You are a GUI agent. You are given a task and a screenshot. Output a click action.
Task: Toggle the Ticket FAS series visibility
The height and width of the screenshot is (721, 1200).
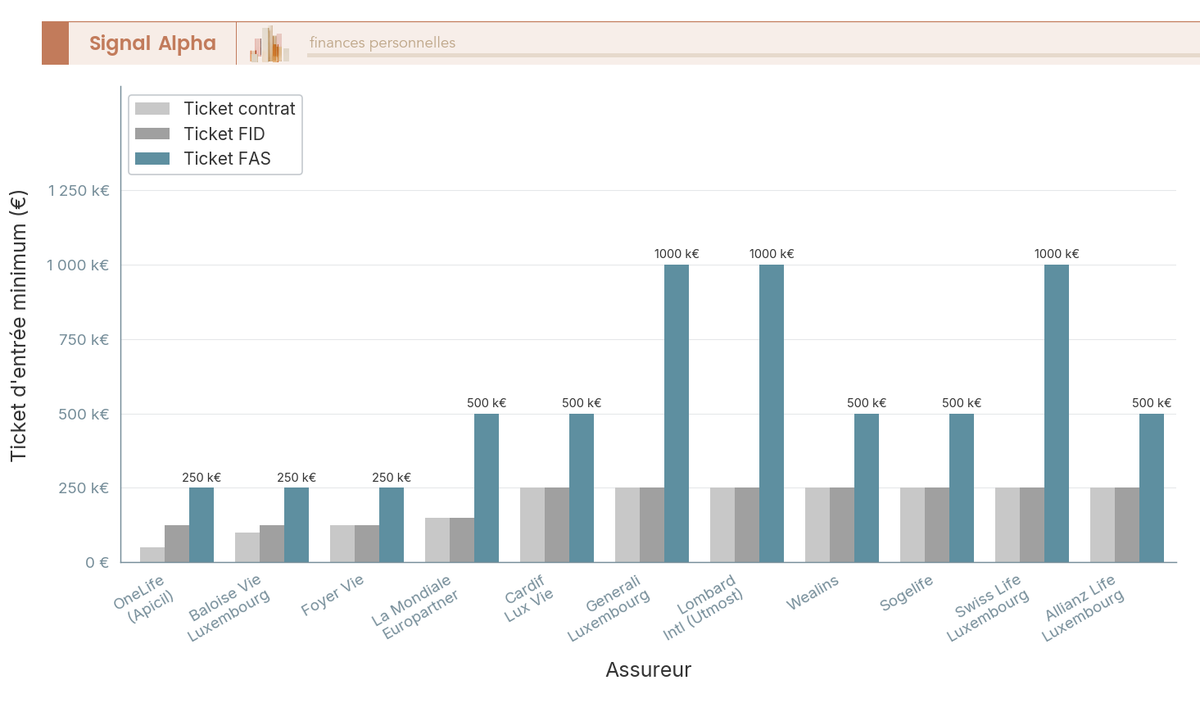tap(226, 158)
